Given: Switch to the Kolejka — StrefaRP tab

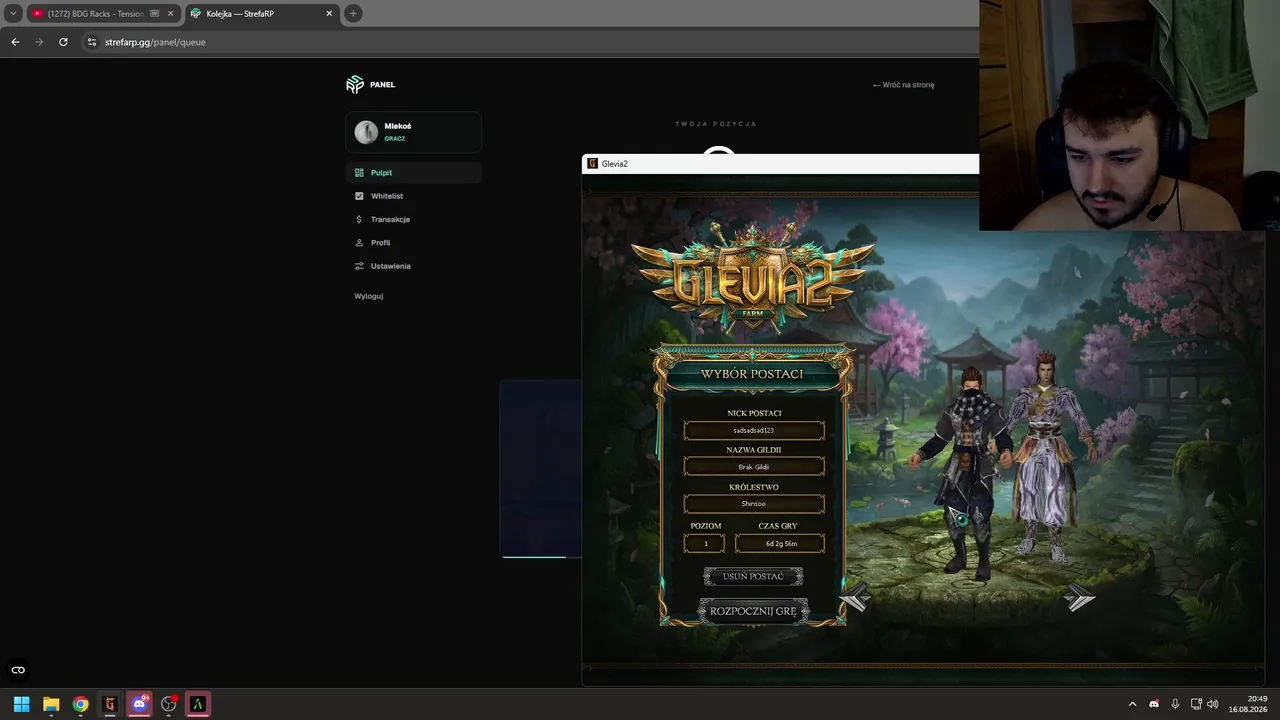Looking at the screenshot, I should [262, 13].
